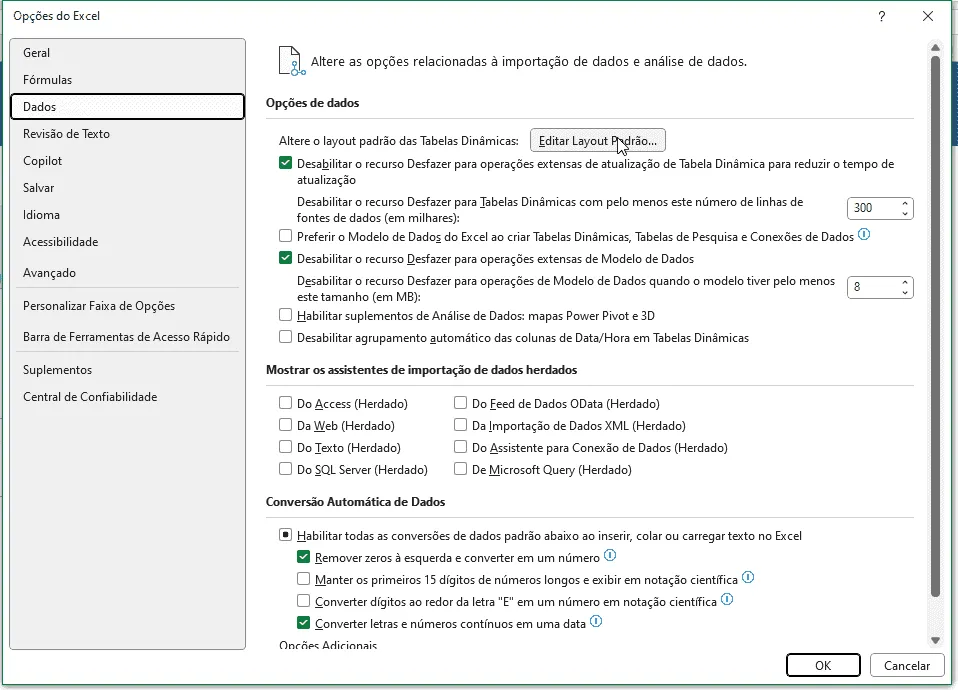Check Do Access (Herdado)

[285, 403]
